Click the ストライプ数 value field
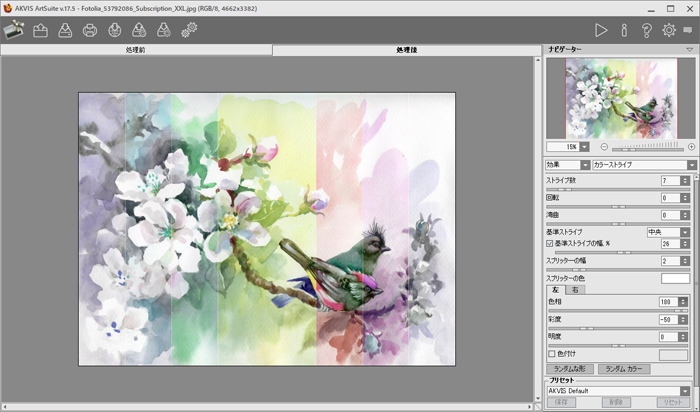This screenshot has width=700, height=412. point(671,181)
